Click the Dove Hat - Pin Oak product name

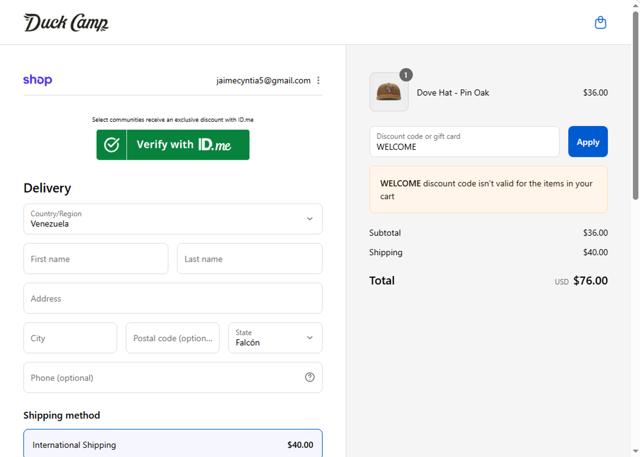point(453,93)
